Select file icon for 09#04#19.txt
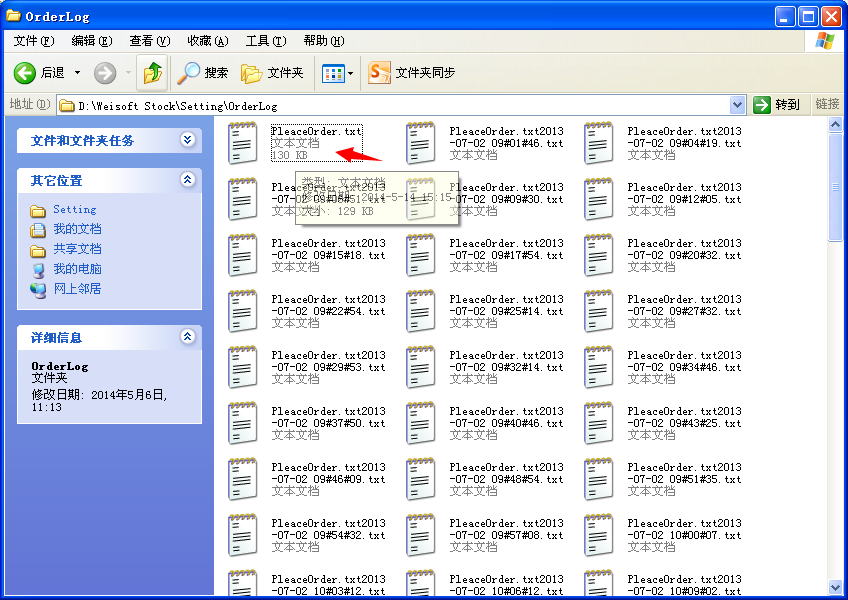848x600 pixels. pyautogui.click(x=598, y=143)
